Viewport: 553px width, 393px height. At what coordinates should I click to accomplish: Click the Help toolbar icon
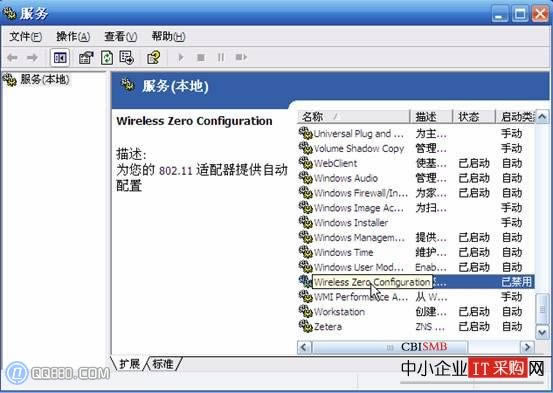coord(154,58)
